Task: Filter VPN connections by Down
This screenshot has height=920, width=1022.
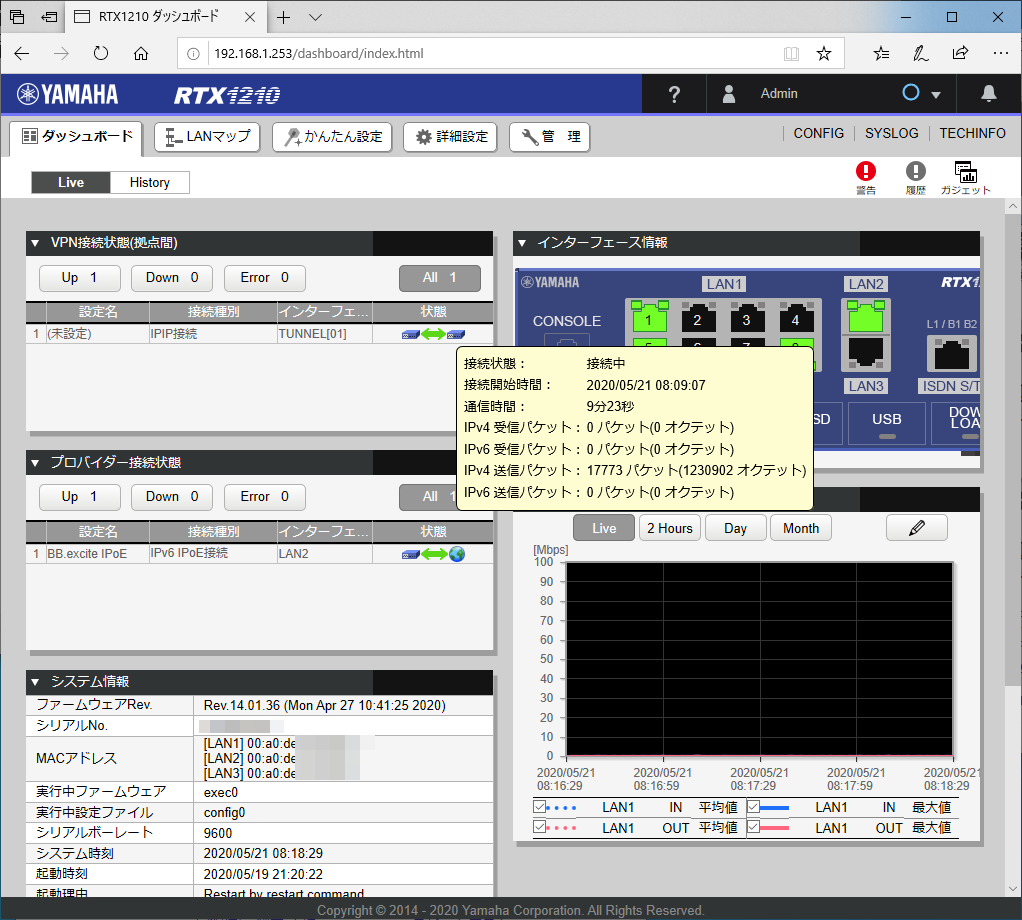Action: coord(172,278)
